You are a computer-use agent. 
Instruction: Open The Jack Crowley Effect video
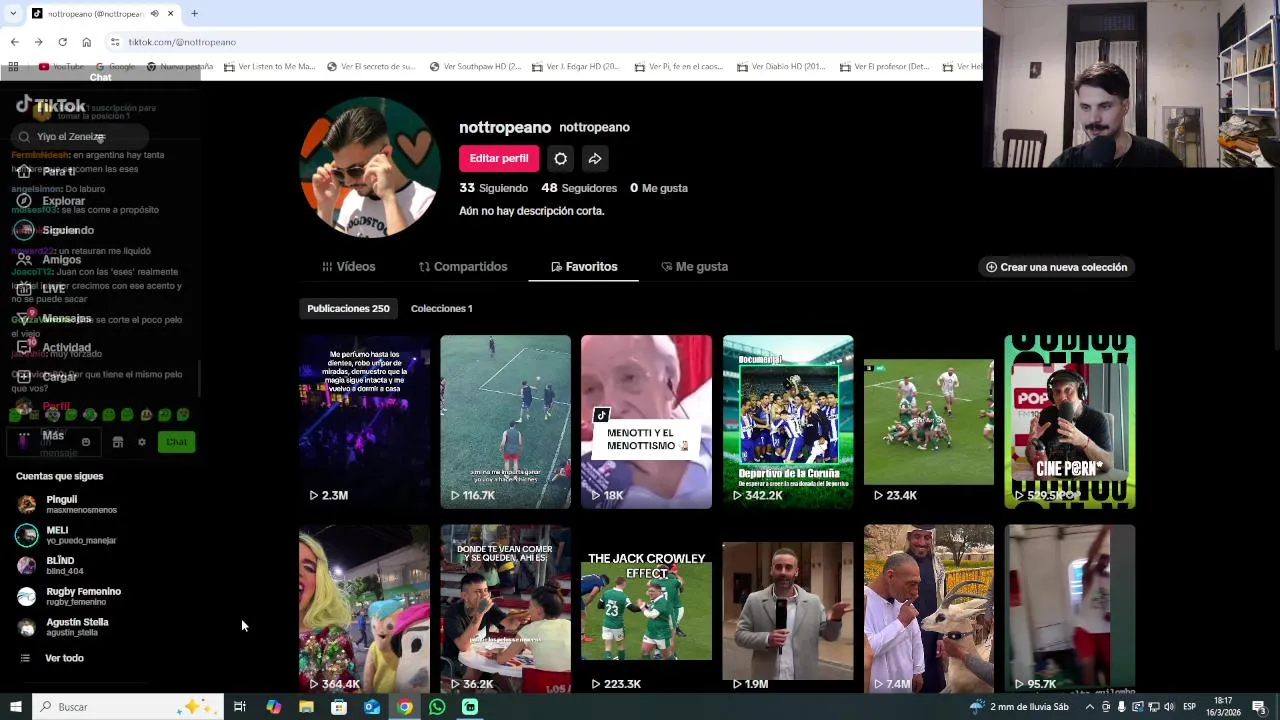coord(646,608)
